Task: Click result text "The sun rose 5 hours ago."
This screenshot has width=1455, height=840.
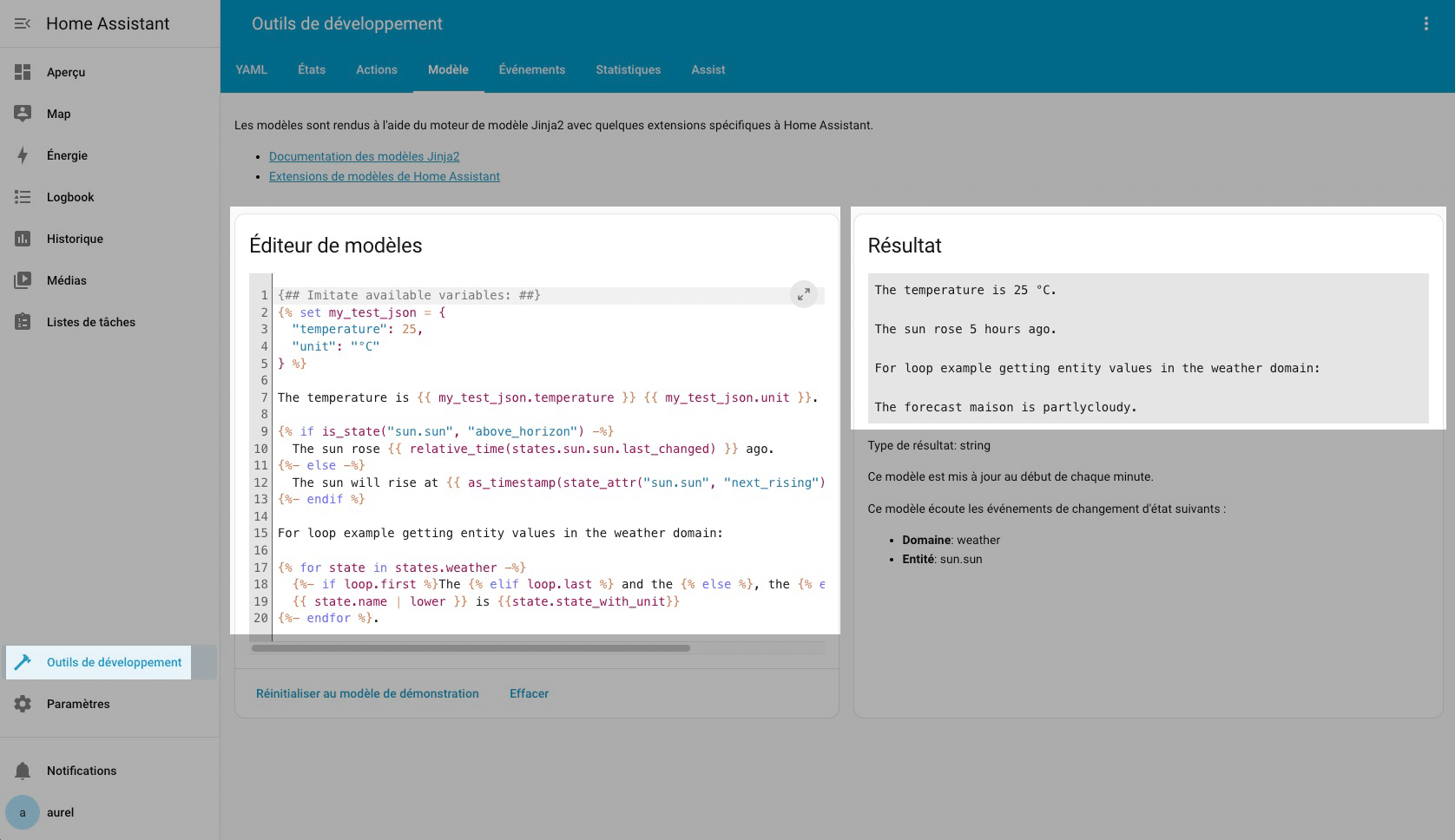Action: 965,329
